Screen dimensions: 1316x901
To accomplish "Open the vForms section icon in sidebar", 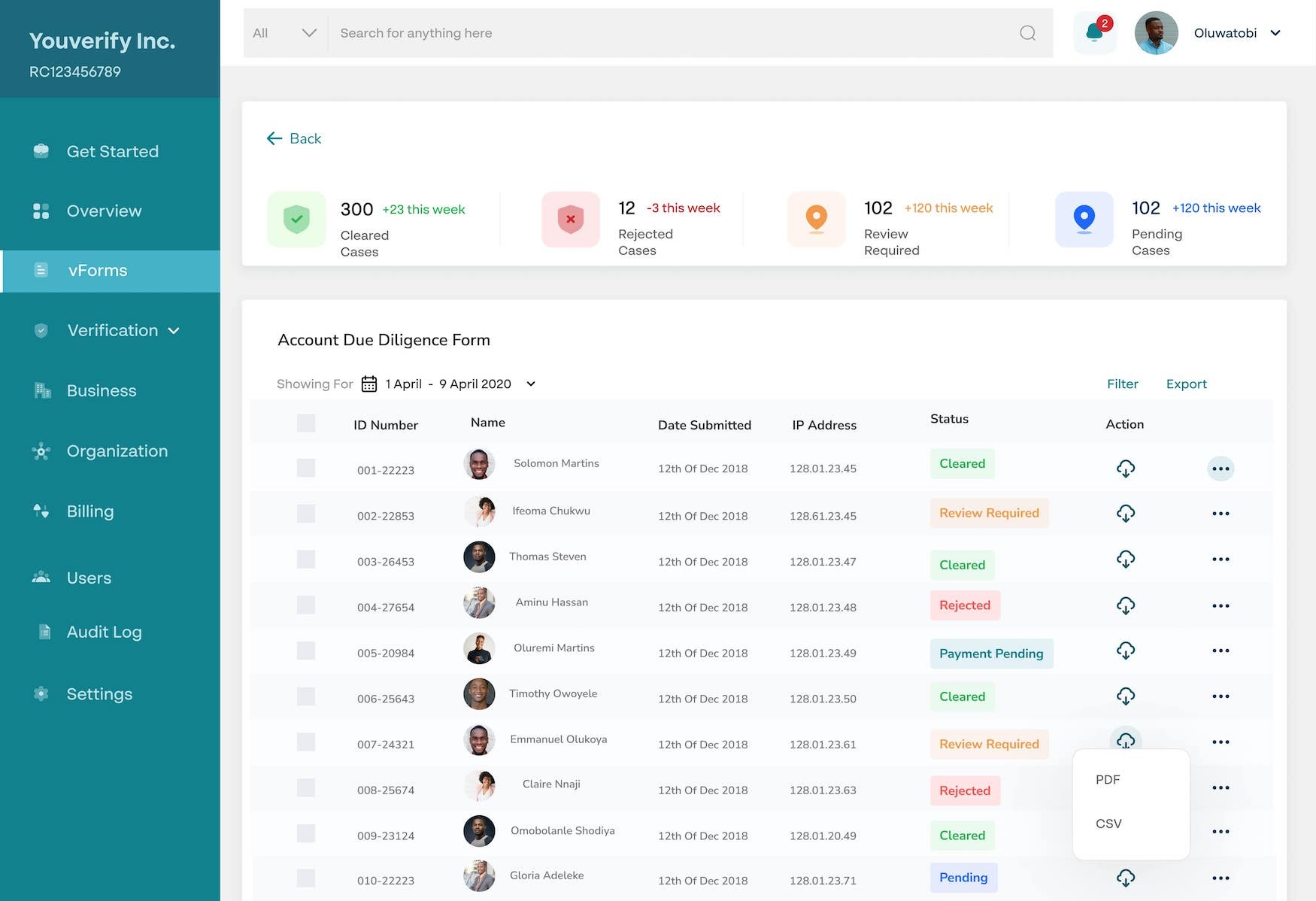I will tap(40, 270).
